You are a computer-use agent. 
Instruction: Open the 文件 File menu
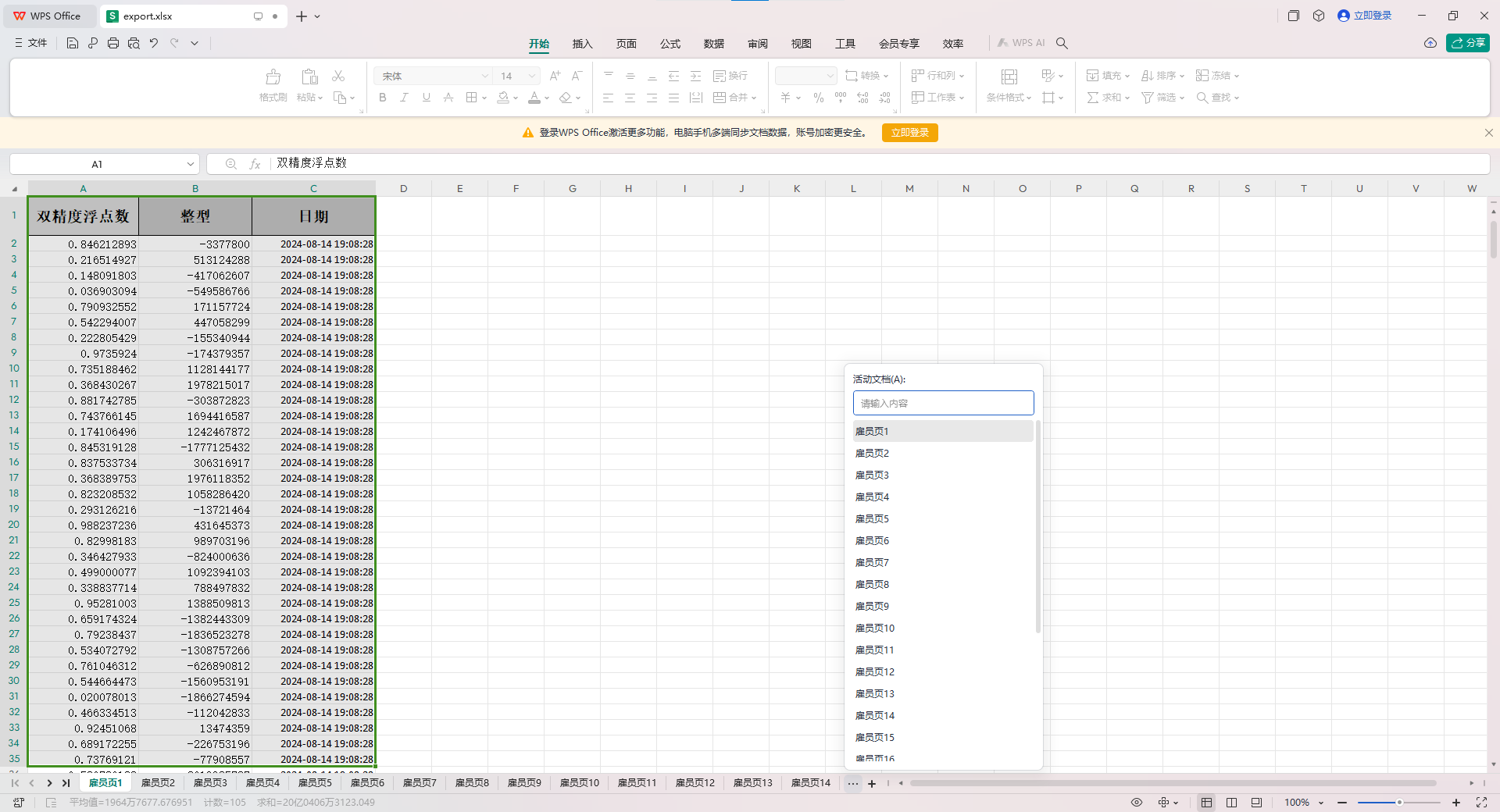(x=31, y=43)
